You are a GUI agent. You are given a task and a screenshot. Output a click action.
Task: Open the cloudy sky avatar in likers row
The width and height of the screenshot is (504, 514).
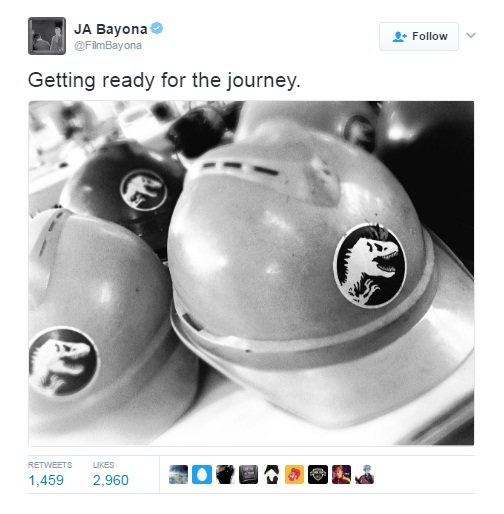point(178,474)
